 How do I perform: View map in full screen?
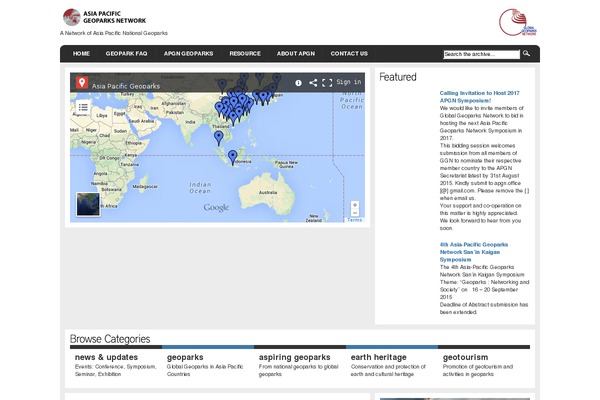coord(327,83)
